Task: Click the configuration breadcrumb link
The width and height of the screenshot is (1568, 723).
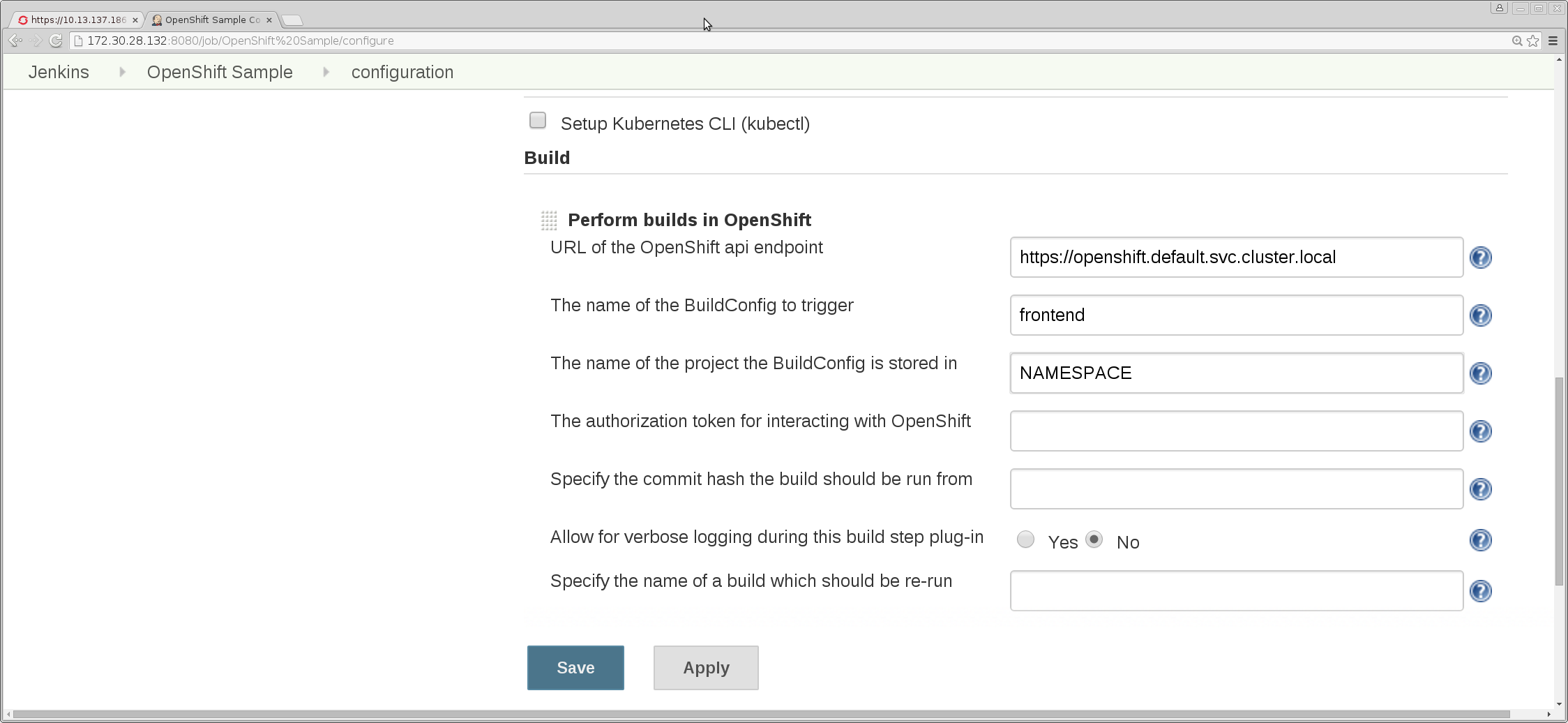Action: 402,72
